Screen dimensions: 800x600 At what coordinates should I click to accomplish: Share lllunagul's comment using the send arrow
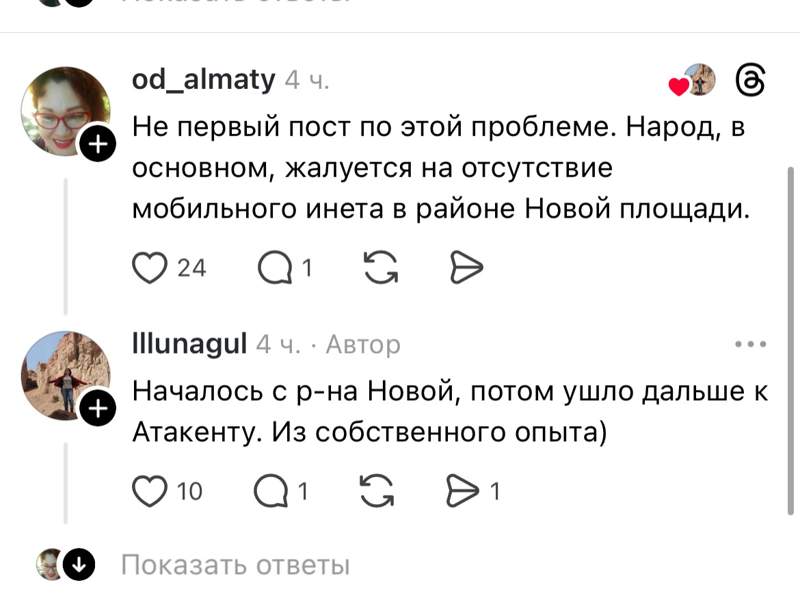click(x=460, y=490)
